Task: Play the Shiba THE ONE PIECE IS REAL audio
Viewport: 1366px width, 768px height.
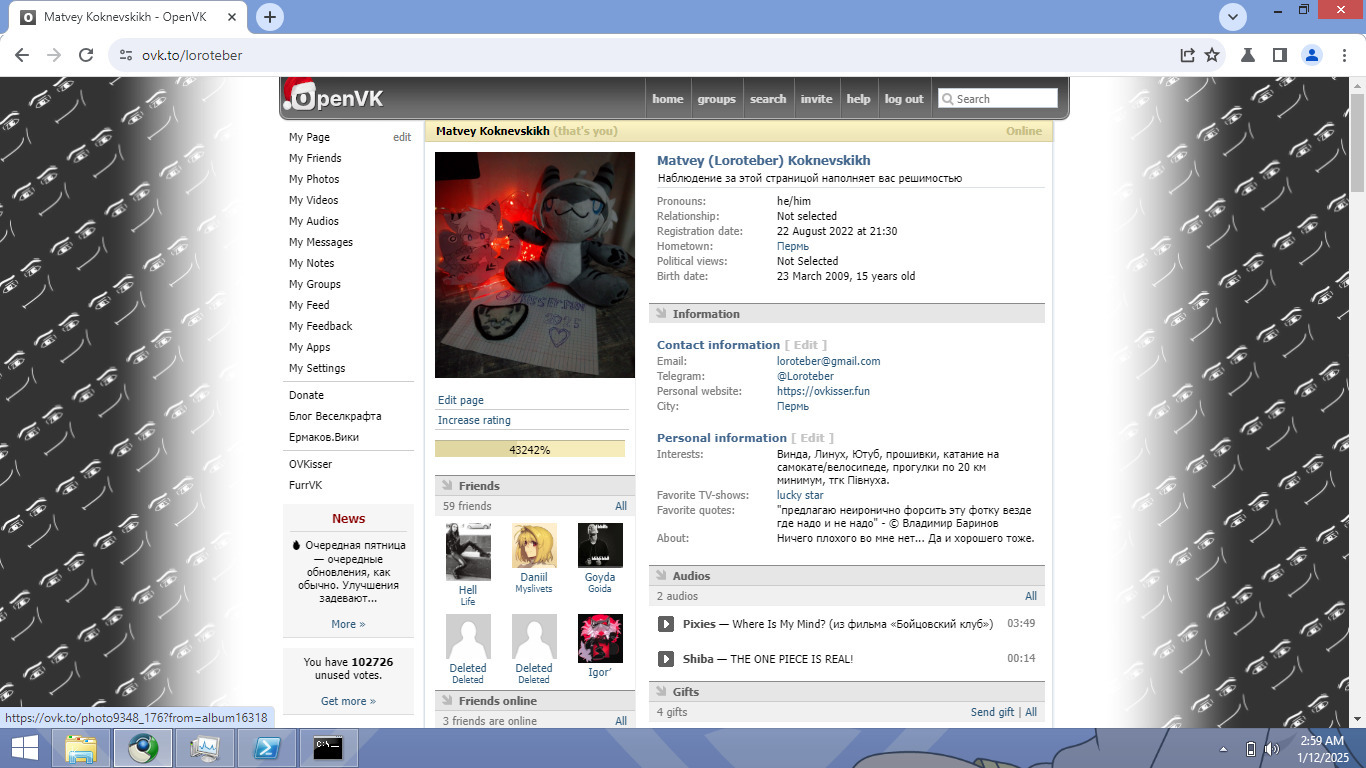Action: (x=666, y=659)
